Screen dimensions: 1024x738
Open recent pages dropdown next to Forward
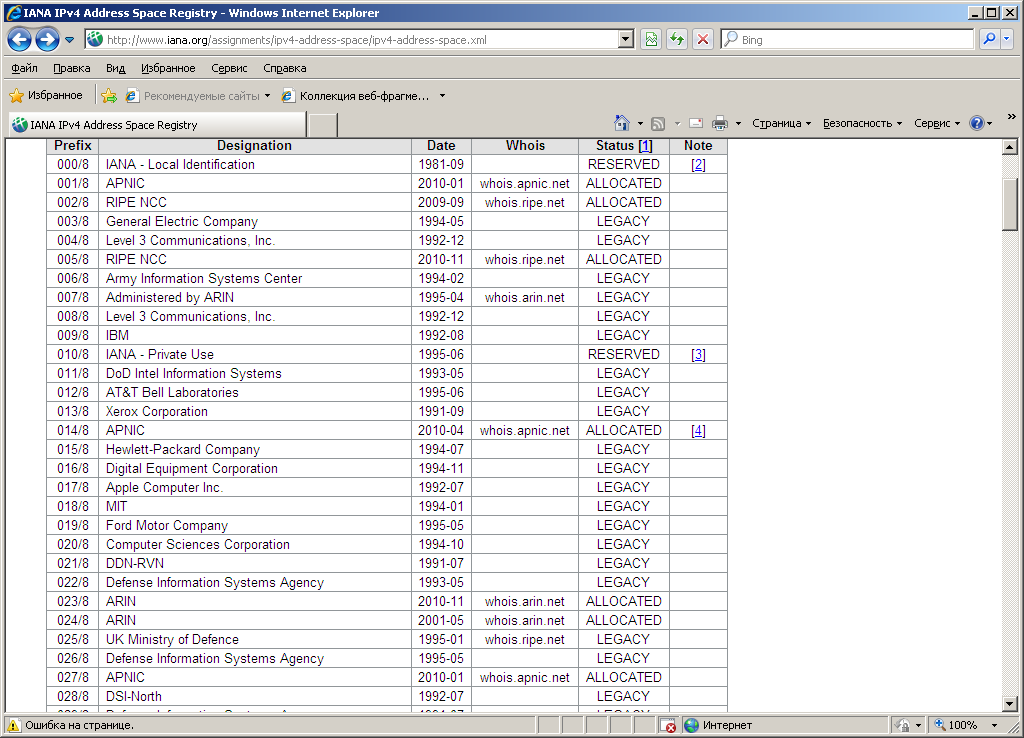pyautogui.click(x=69, y=40)
